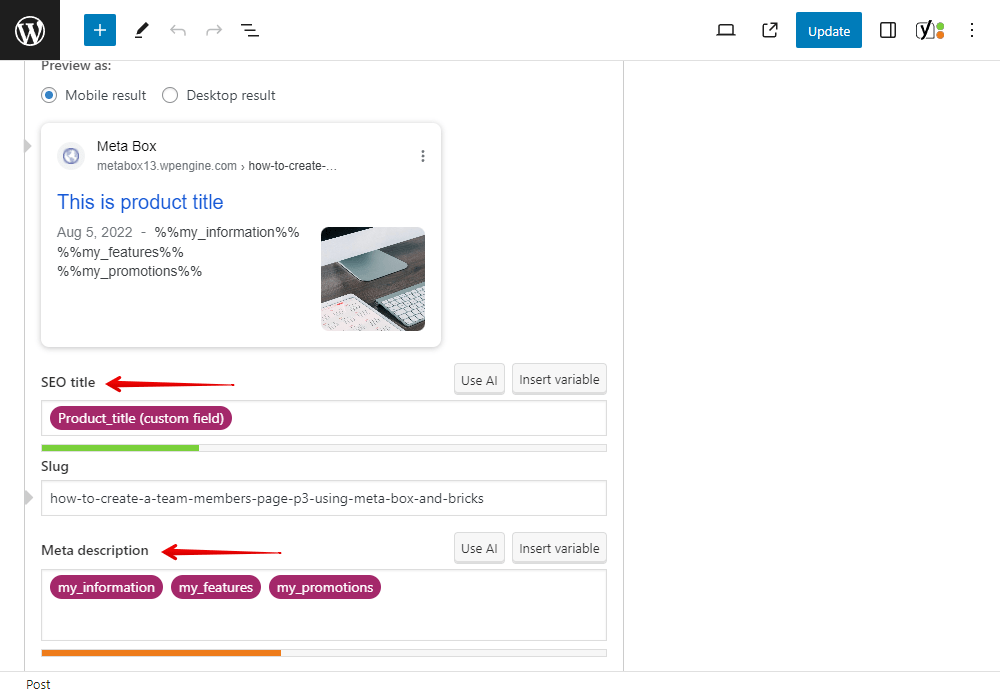Open the Options three-dot menu

[x=972, y=30]
